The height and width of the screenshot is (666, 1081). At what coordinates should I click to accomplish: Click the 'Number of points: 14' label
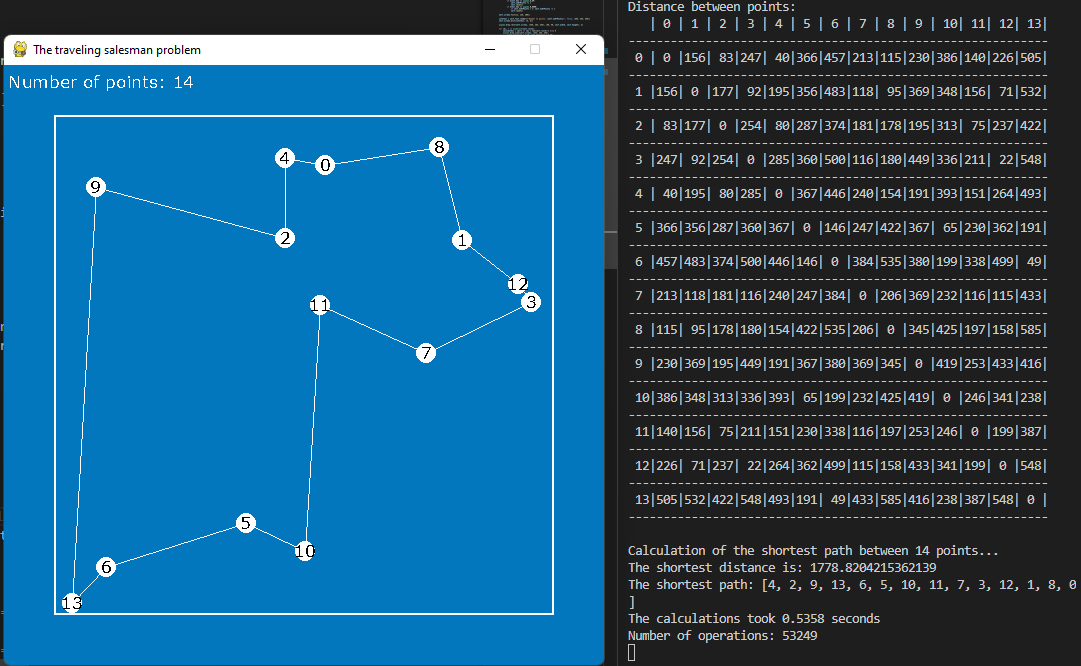pos(104,82)
